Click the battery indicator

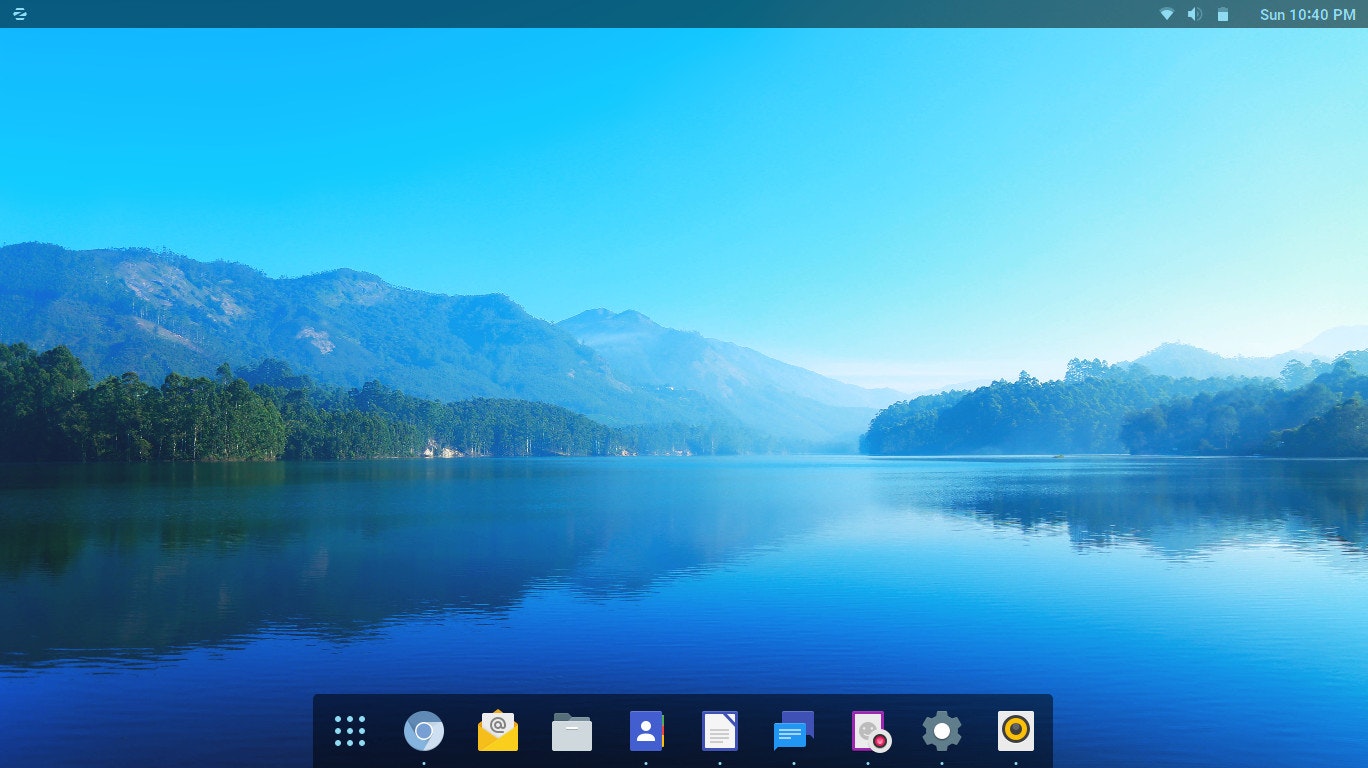tap(1222, 14)
